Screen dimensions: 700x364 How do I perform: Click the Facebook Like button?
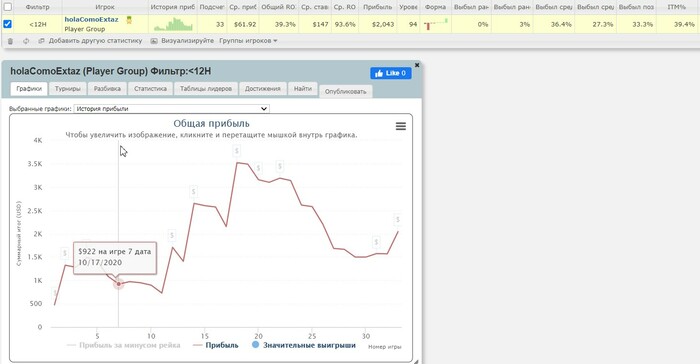391,73
